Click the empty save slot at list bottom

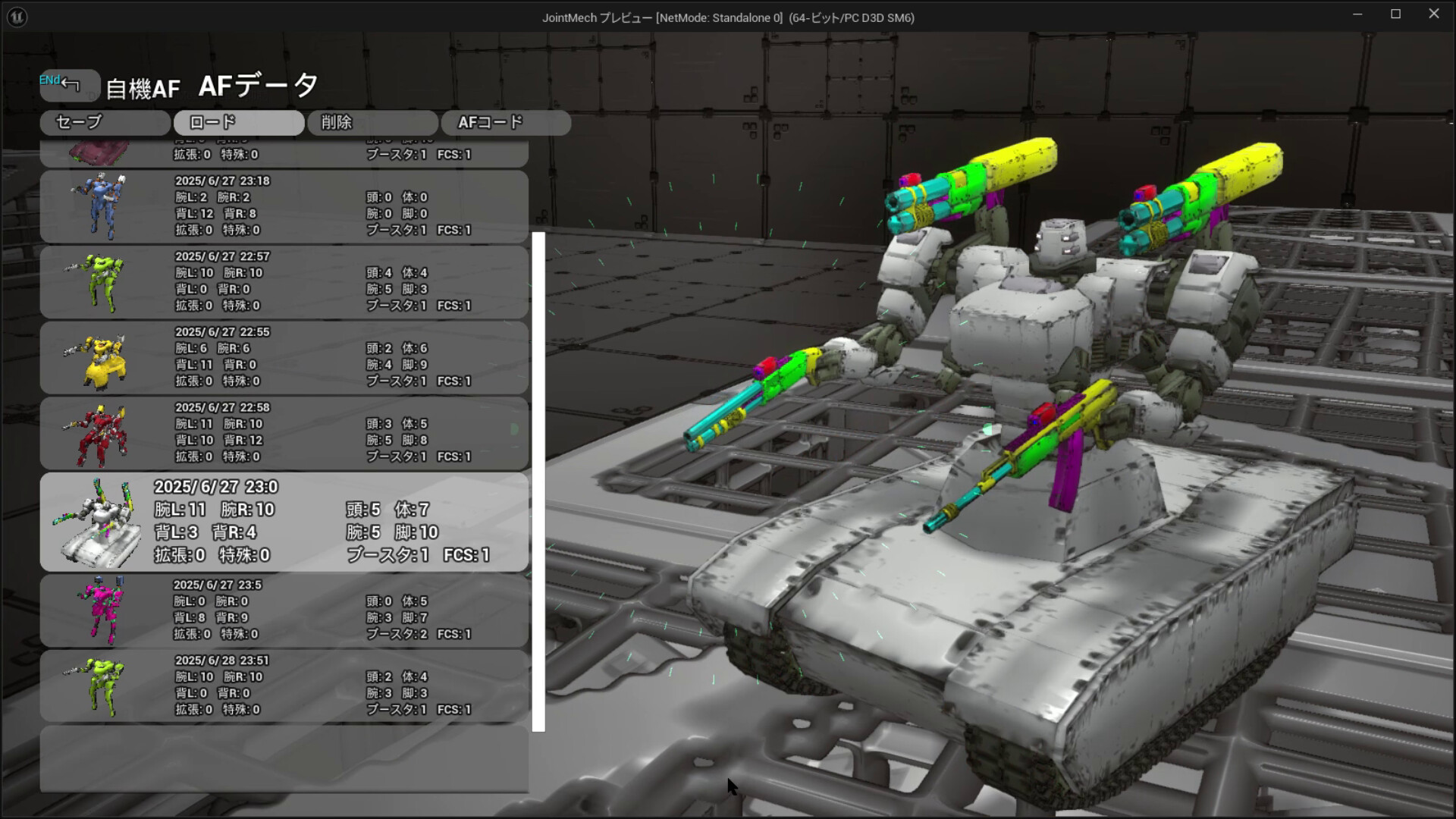coord(284,758)
